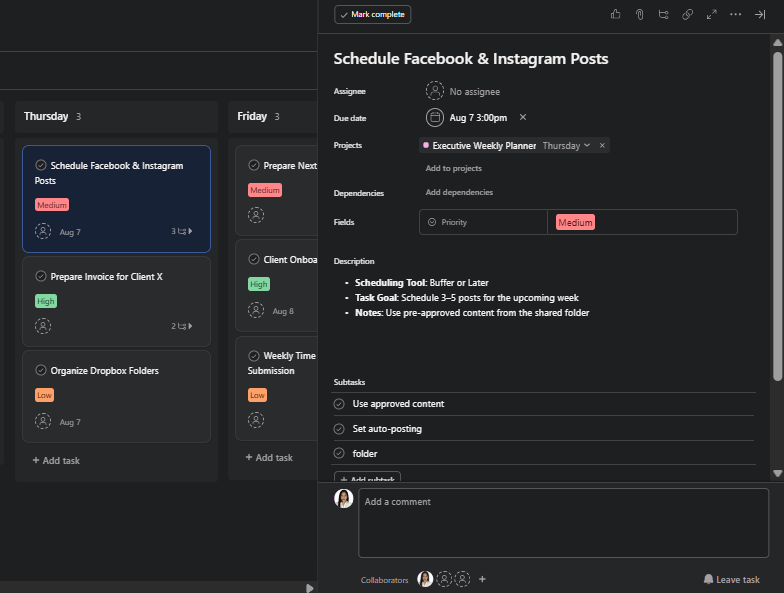Close the details pane with the arrow icon

[760, 15]
